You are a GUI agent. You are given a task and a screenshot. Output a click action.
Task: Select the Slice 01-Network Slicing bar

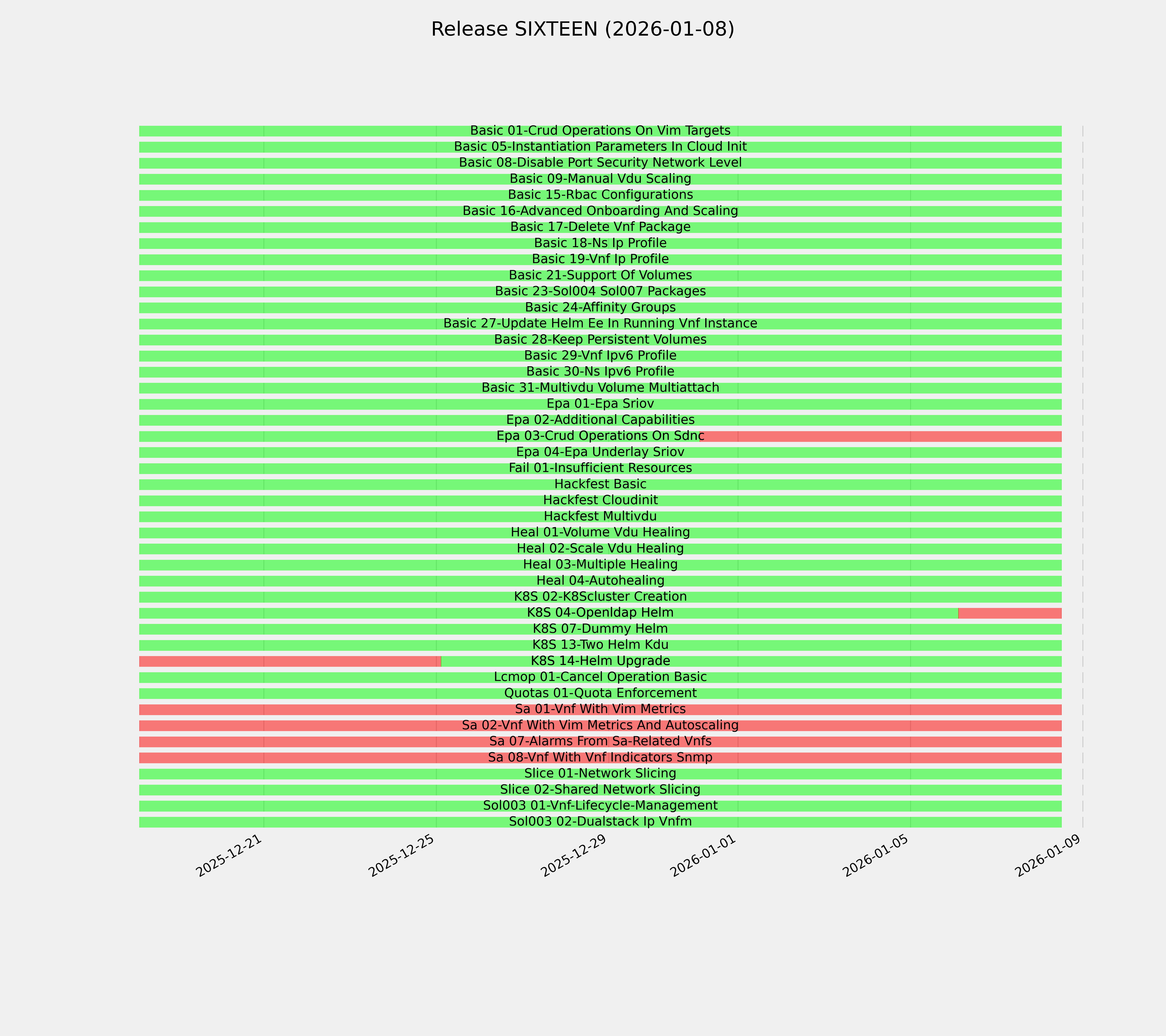[600, 774]
